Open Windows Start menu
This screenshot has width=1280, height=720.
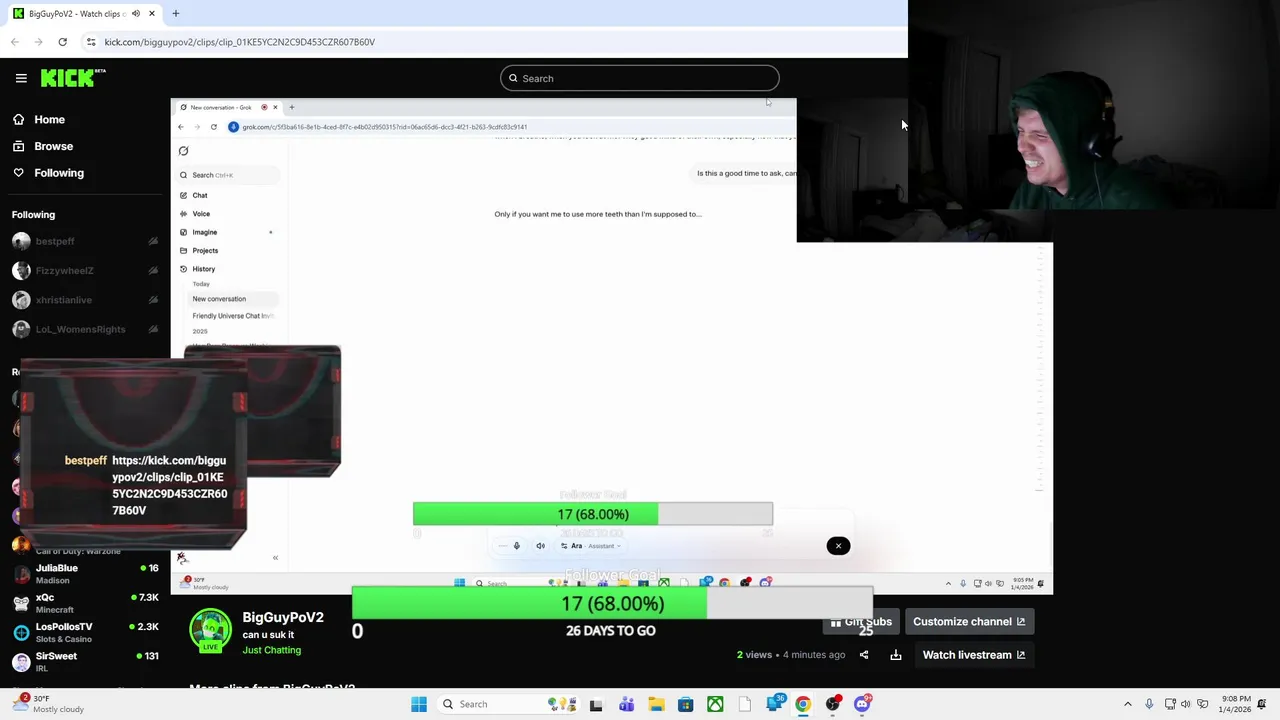coord(419,704)
